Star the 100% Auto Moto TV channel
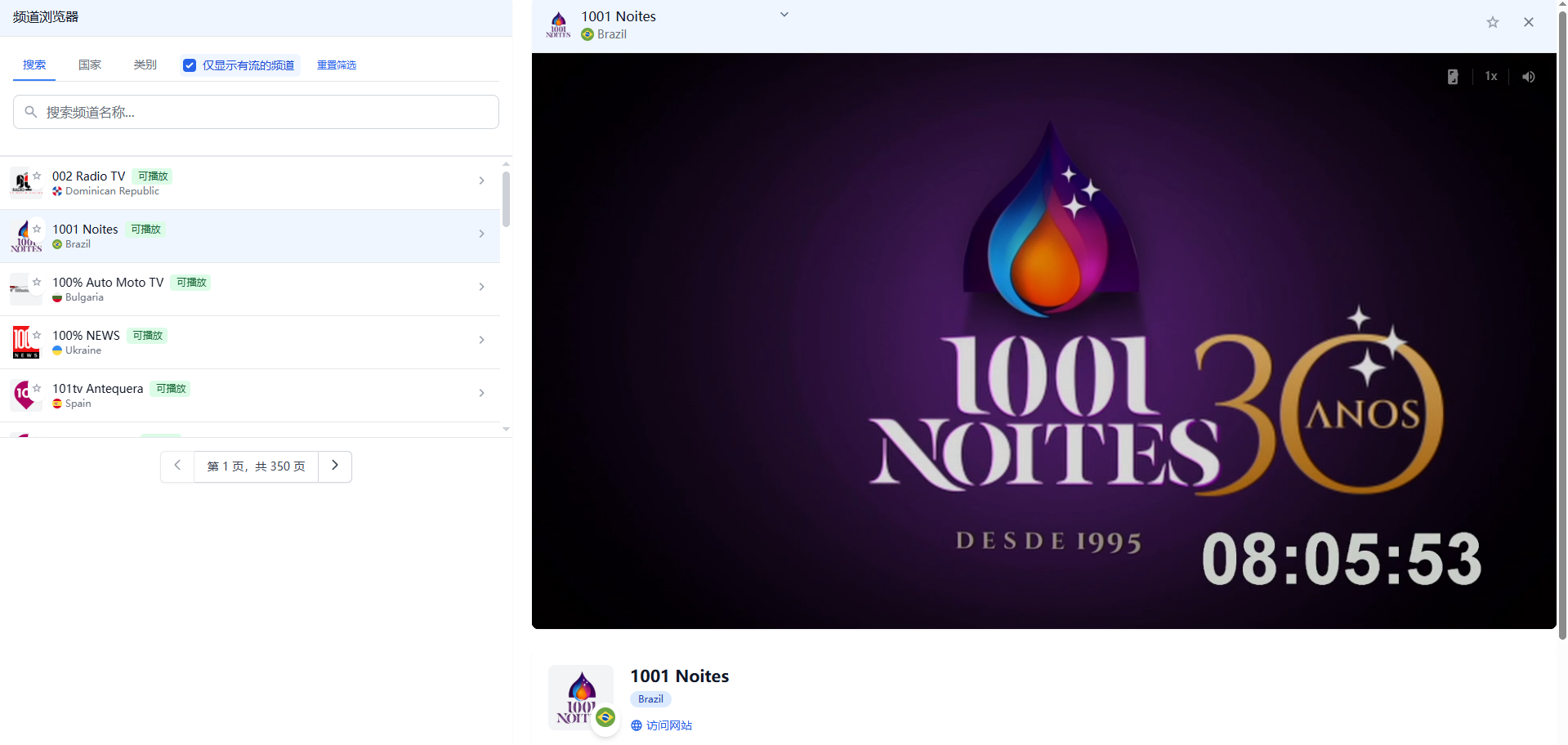Viewport: 1568px width, 745px height. pyautogui.click(x=37, y=282)
